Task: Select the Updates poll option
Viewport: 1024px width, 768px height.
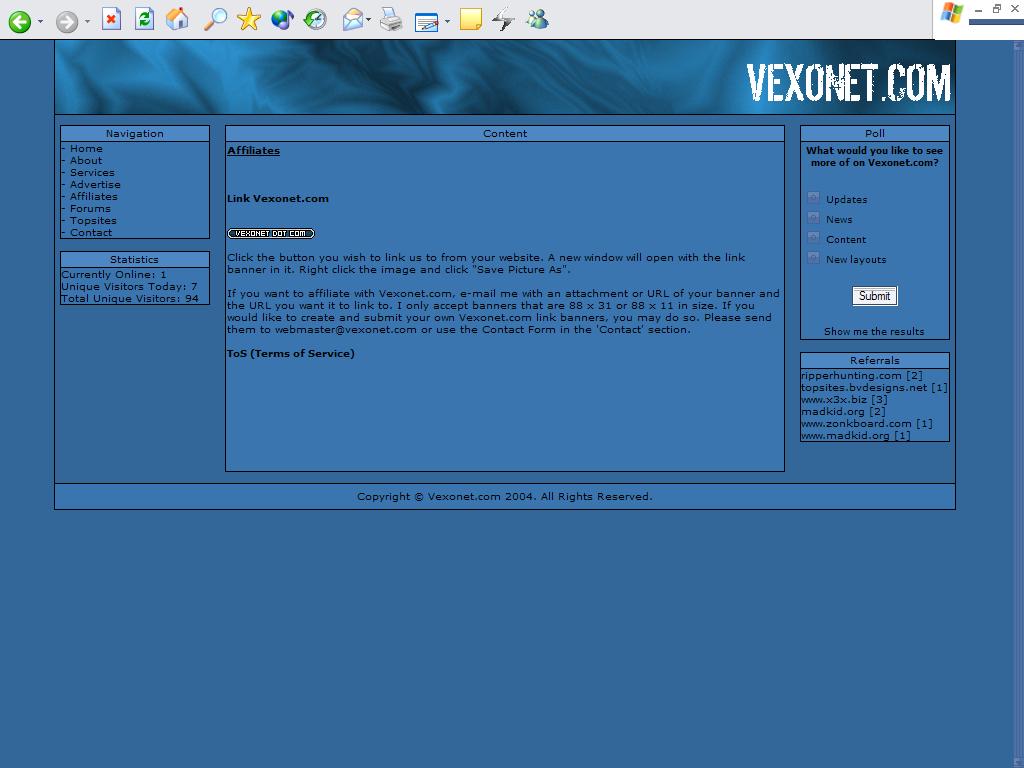Action: (813, 198)
